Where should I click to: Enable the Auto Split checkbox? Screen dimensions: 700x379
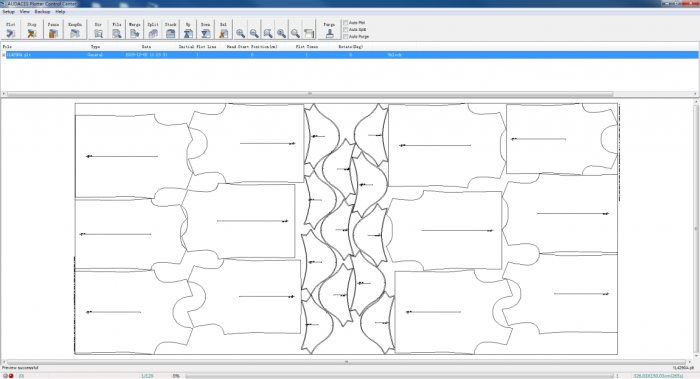point(346,29)
